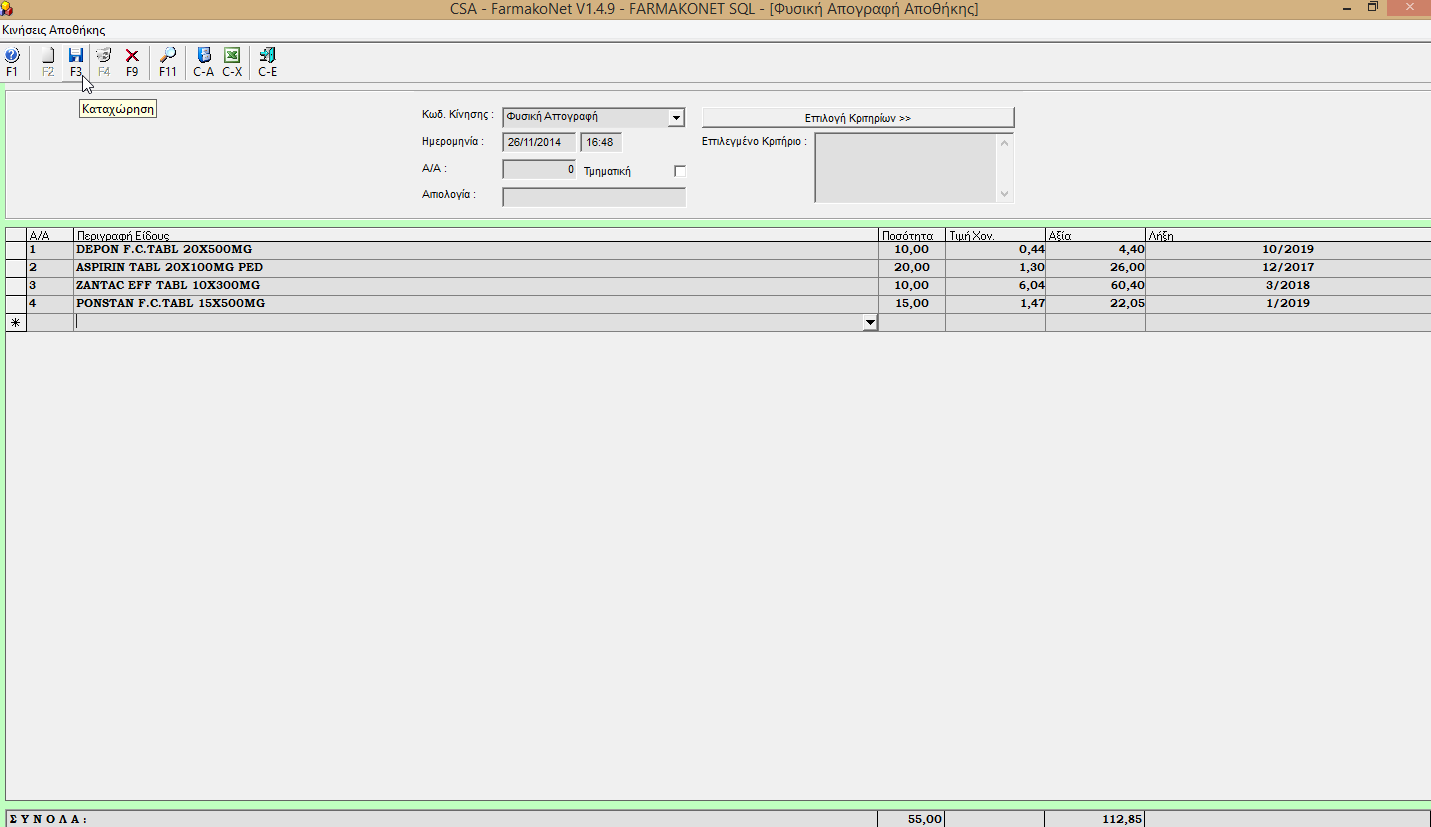1431x827 pixels.
Task: Click the criteria box scroll-down arrow
Action: pos(1005,194)
